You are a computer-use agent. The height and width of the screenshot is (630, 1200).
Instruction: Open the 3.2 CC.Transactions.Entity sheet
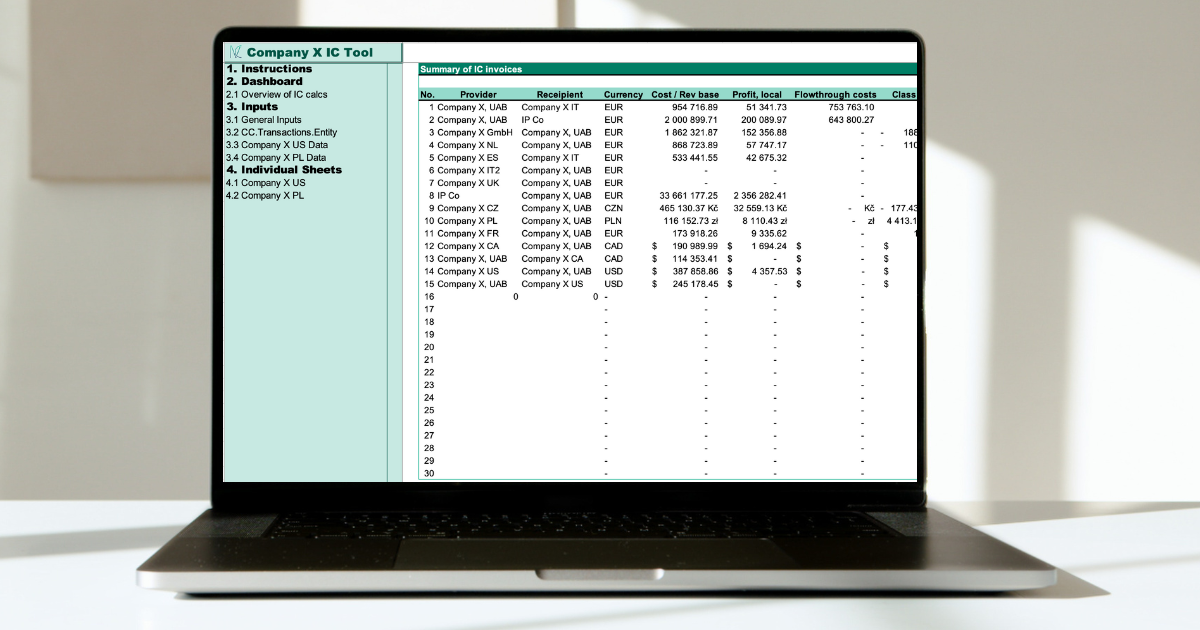281,132
